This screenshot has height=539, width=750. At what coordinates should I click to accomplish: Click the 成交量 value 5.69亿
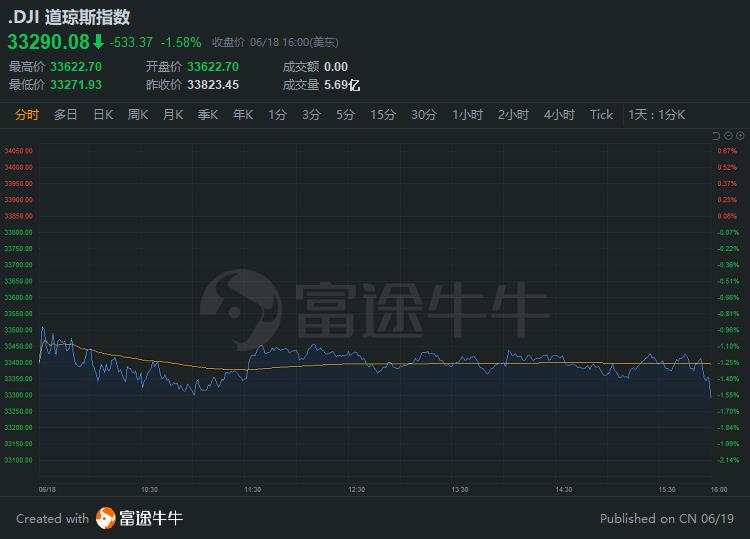click(x=342, y=85)
